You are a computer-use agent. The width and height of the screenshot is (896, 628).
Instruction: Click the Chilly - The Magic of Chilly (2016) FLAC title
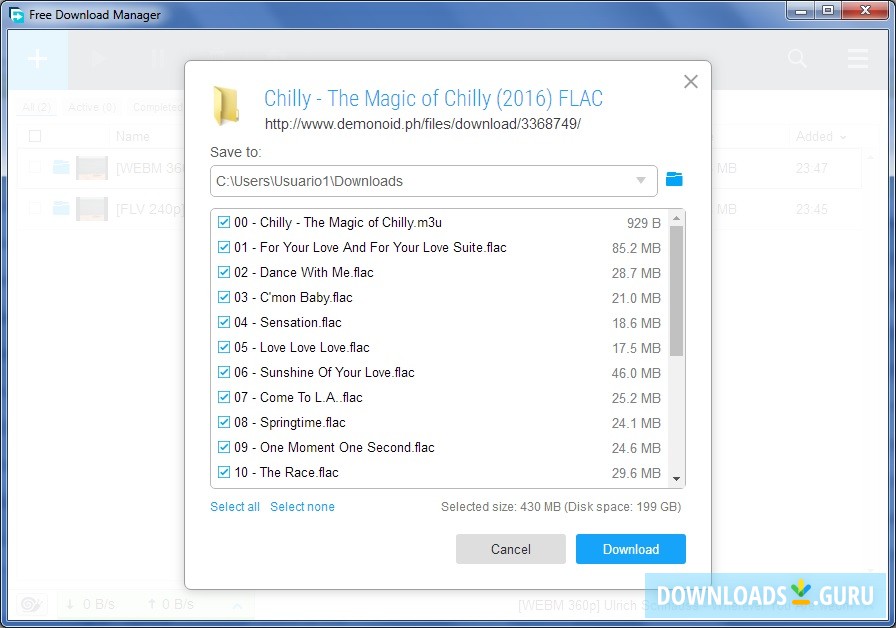433,98
